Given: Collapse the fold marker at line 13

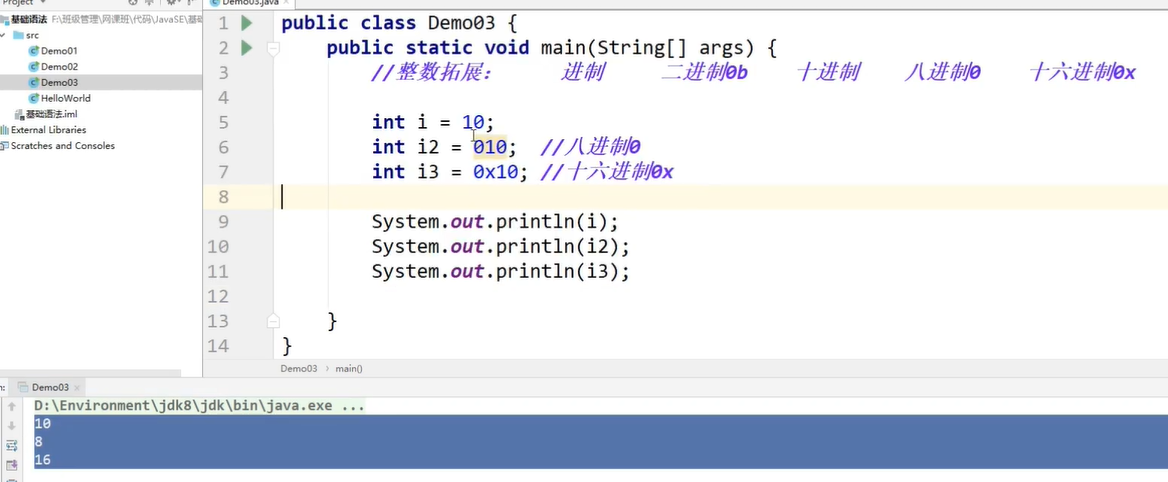Looking at the screenshot, I should [273, 321].
